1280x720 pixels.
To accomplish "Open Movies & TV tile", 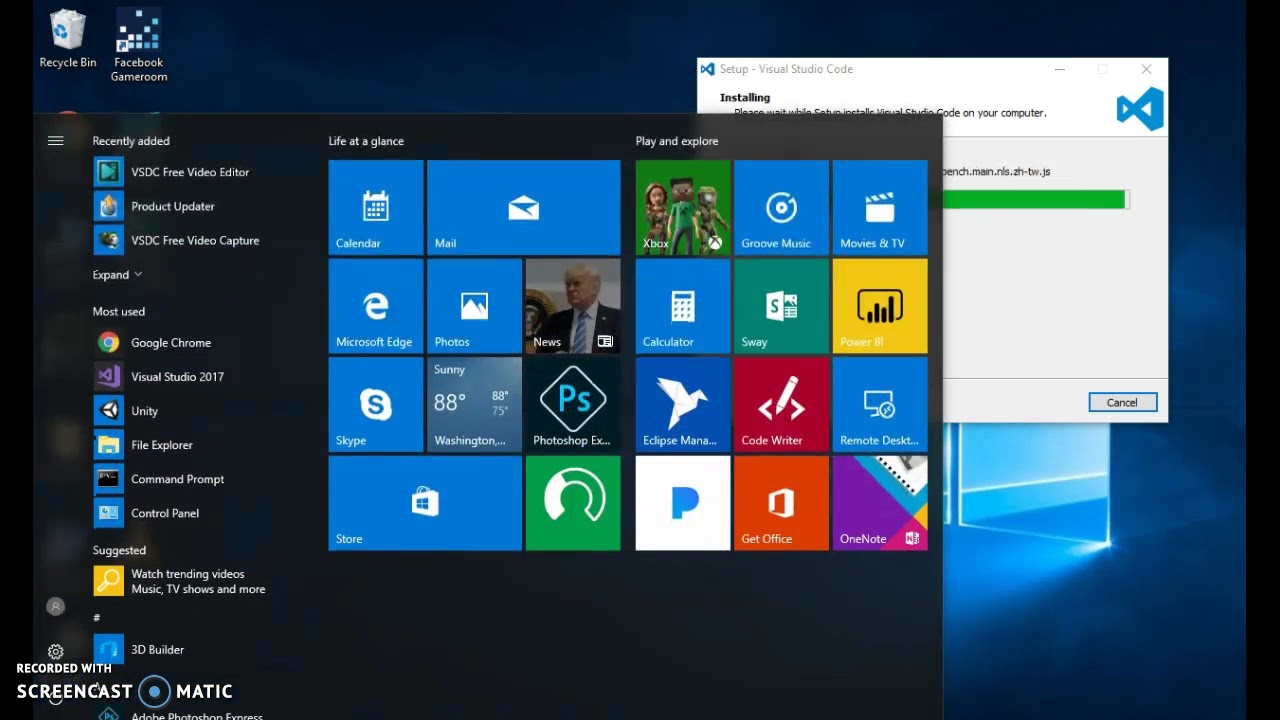I will [x=880, y=207].
